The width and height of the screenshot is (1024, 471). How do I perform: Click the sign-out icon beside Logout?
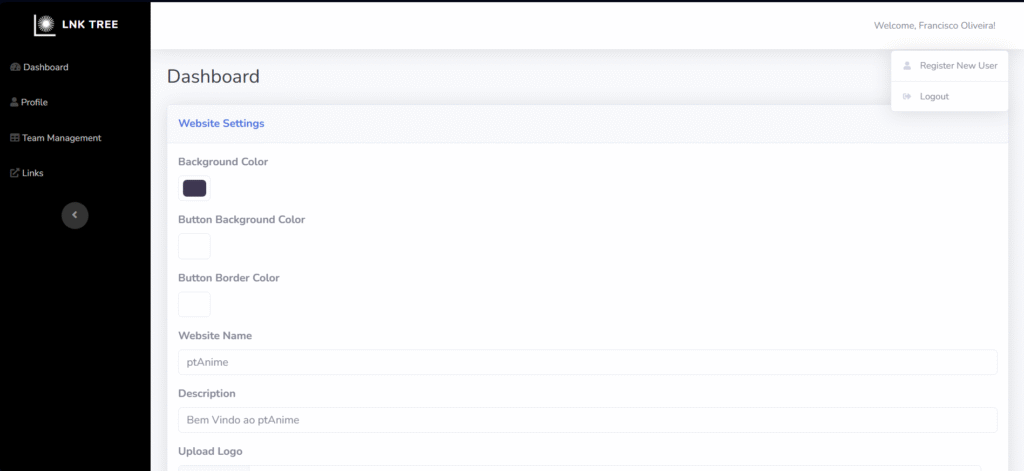click(x=906, y=97)
